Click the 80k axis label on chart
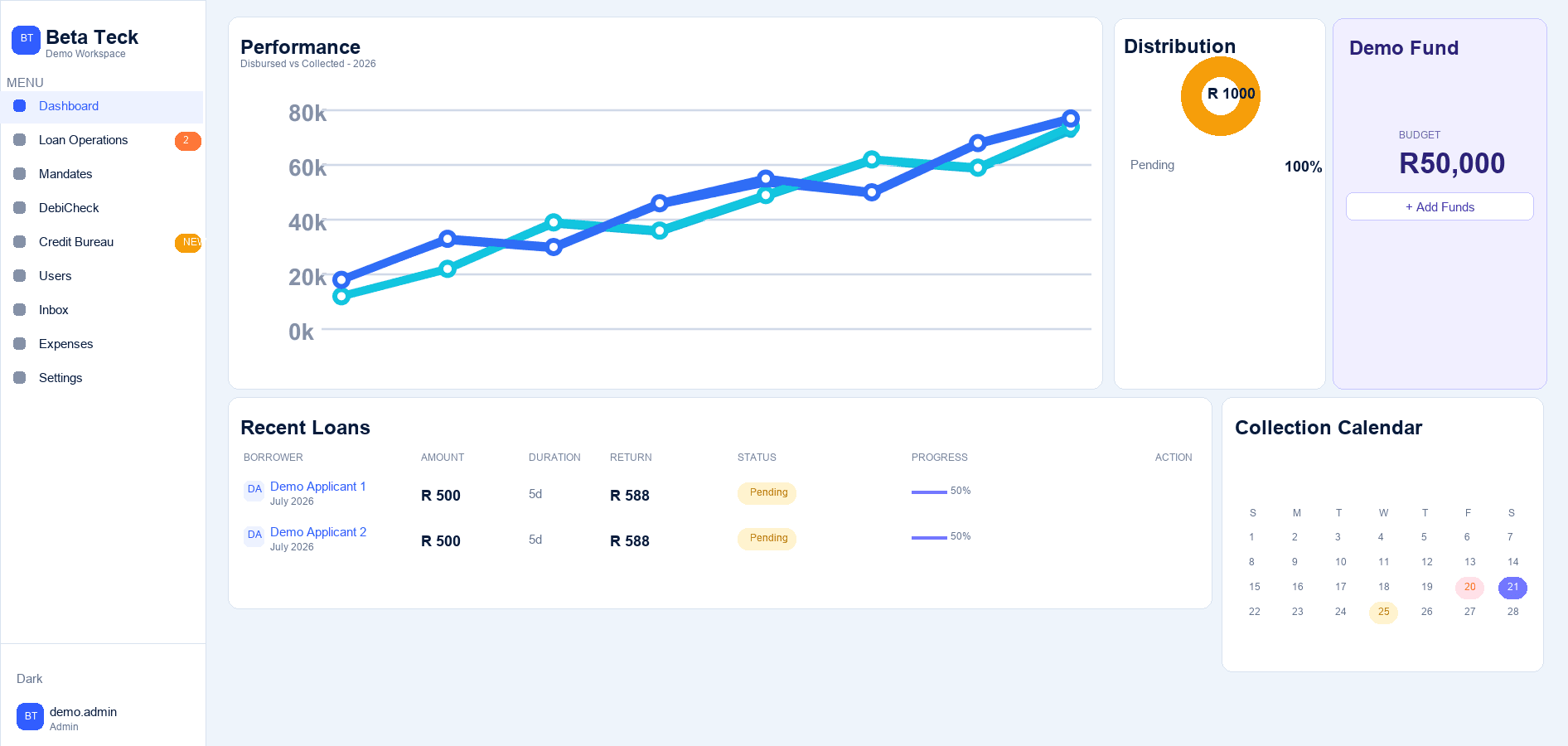The height and width of the screenshot is (746, 1568). (307, 114)
